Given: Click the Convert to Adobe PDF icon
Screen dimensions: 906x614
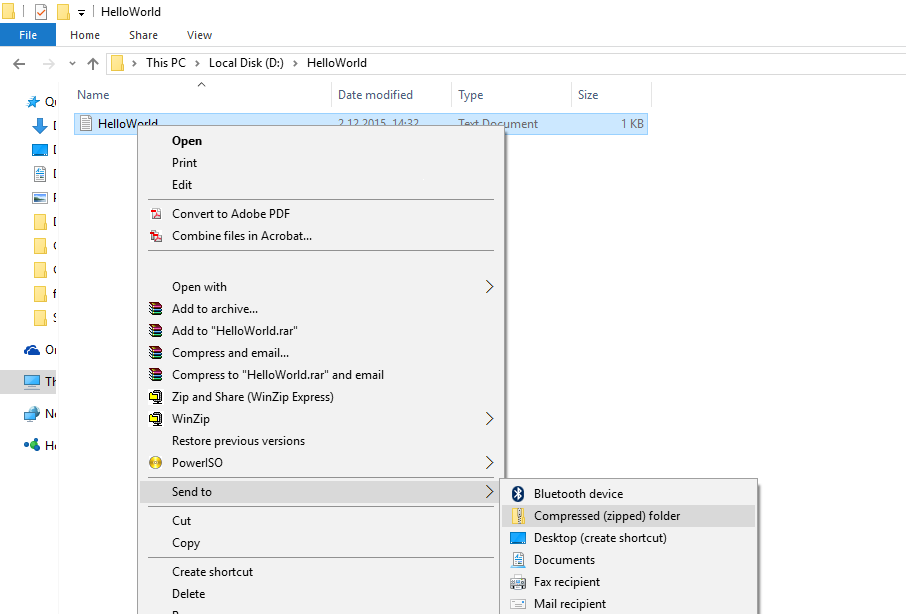Looking at the screenshot, I should (156, 214).
